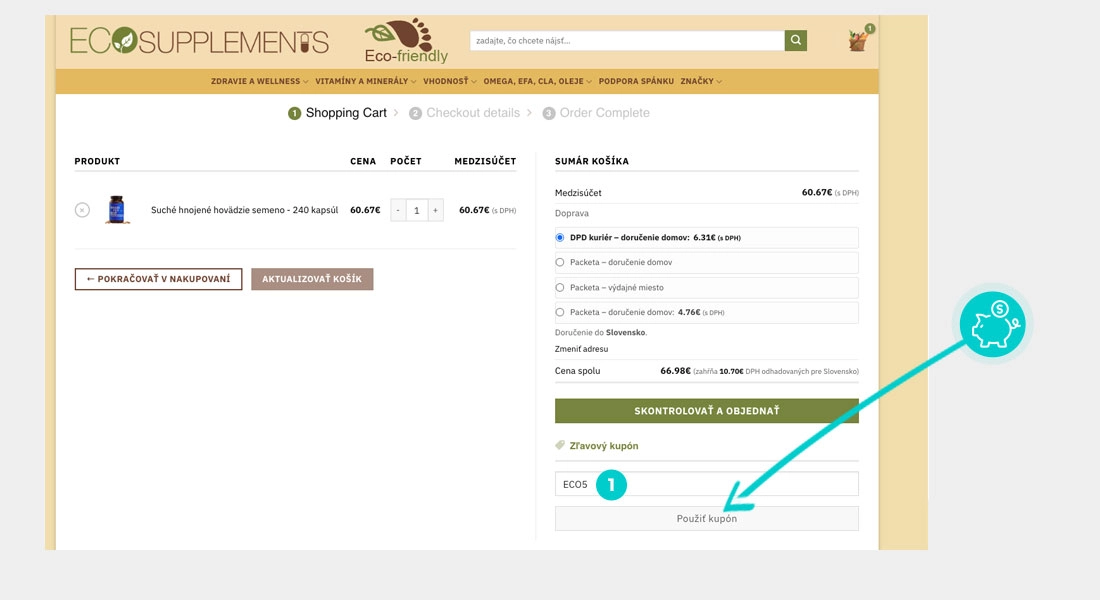Click the teal piggy bank savings icon

tap(992, 323)
